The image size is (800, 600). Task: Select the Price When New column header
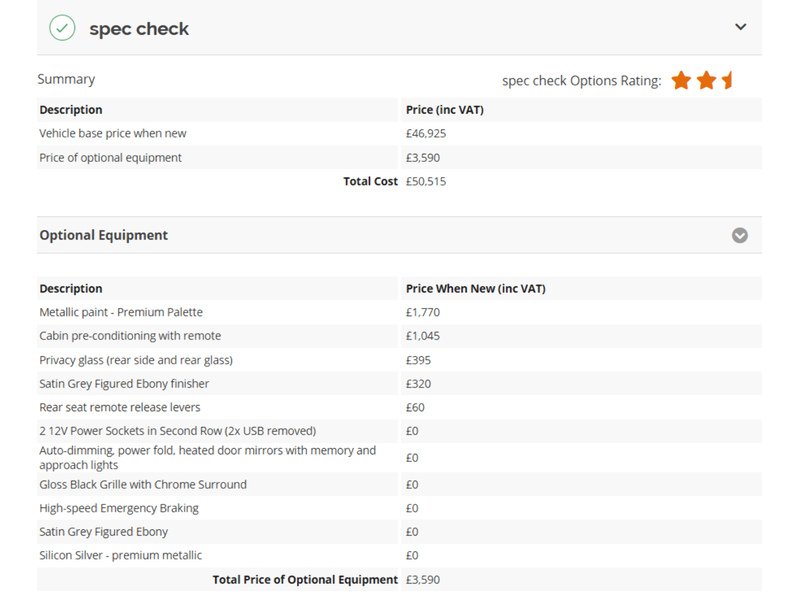475,289
